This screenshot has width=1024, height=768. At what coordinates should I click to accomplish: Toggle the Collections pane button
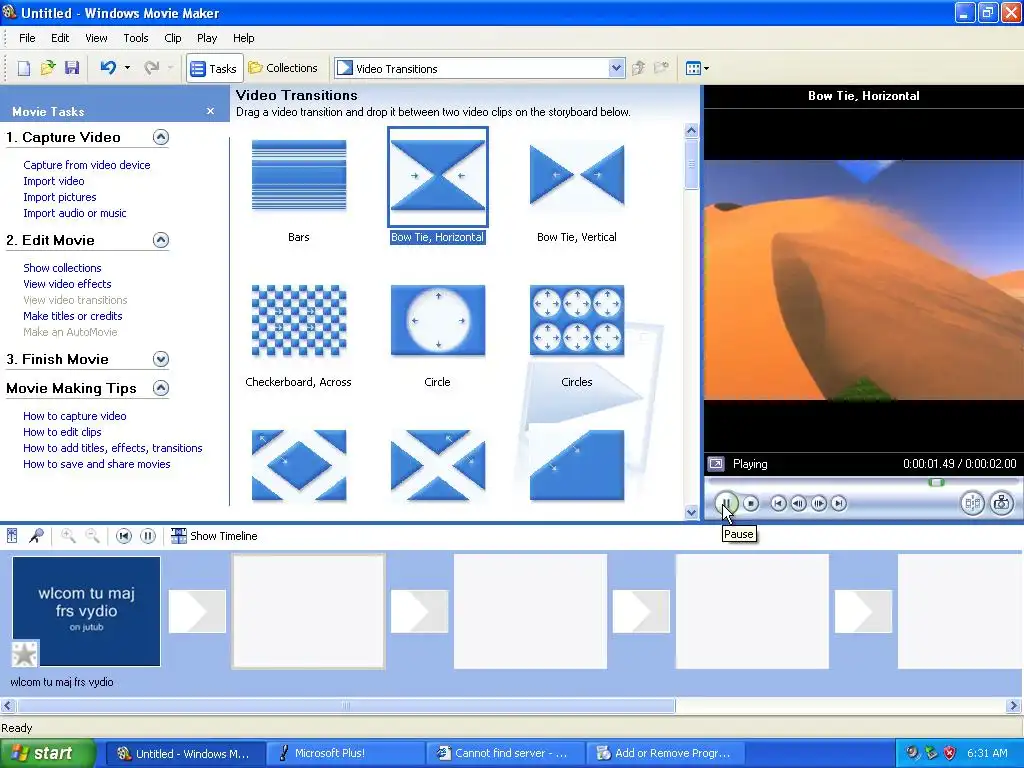(283, 68)
